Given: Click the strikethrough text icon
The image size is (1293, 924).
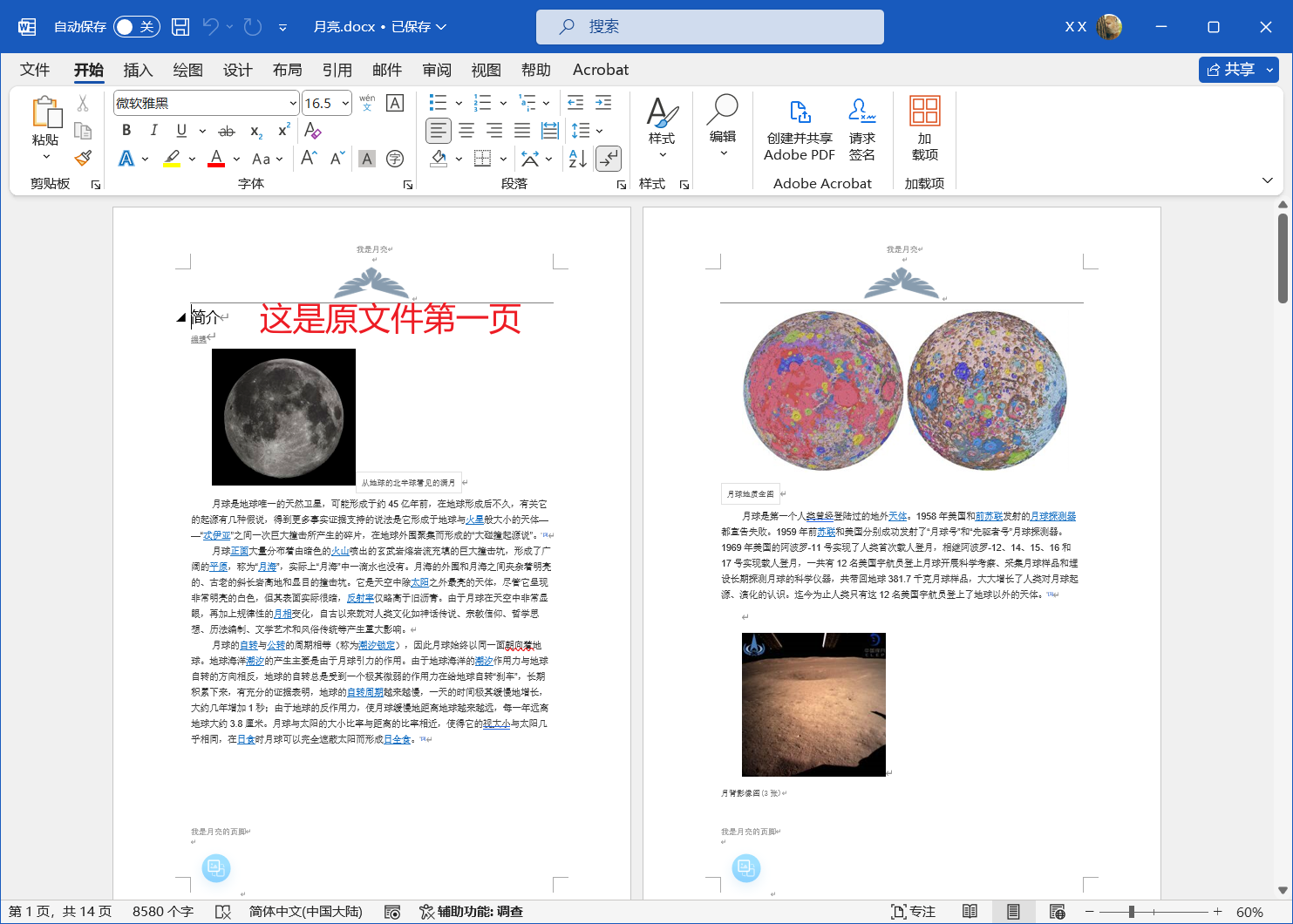Looking at the screenshot, I should coord(227,131).
